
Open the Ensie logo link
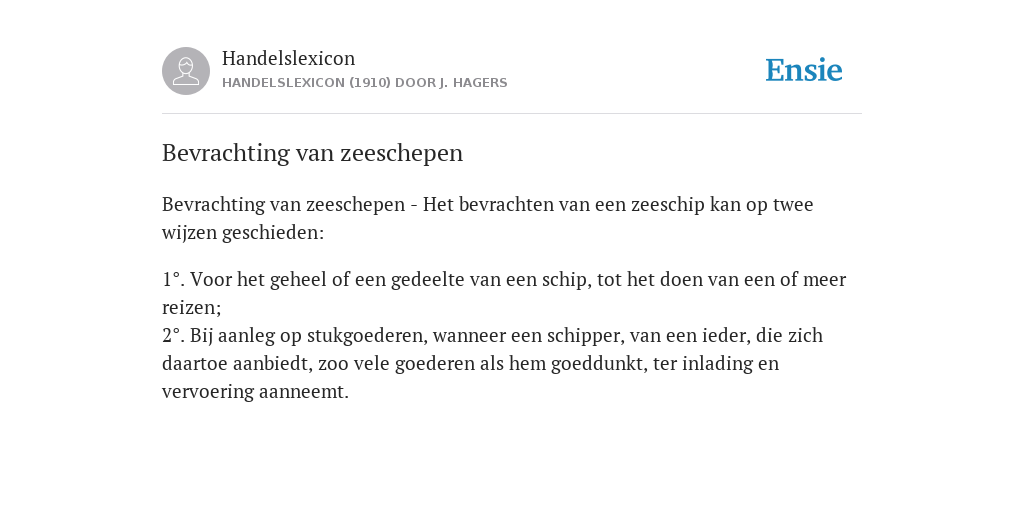(804, 70)
